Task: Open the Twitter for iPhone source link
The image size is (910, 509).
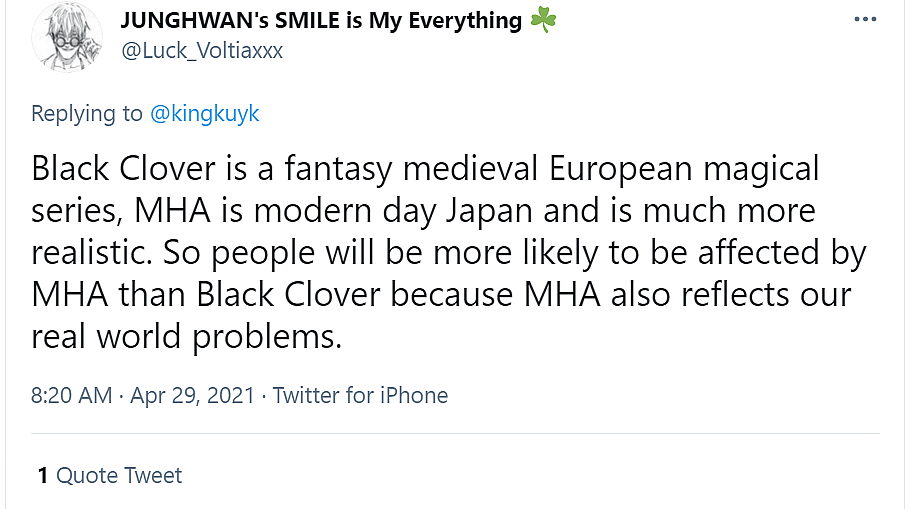Action: click(x=360, y=395)
